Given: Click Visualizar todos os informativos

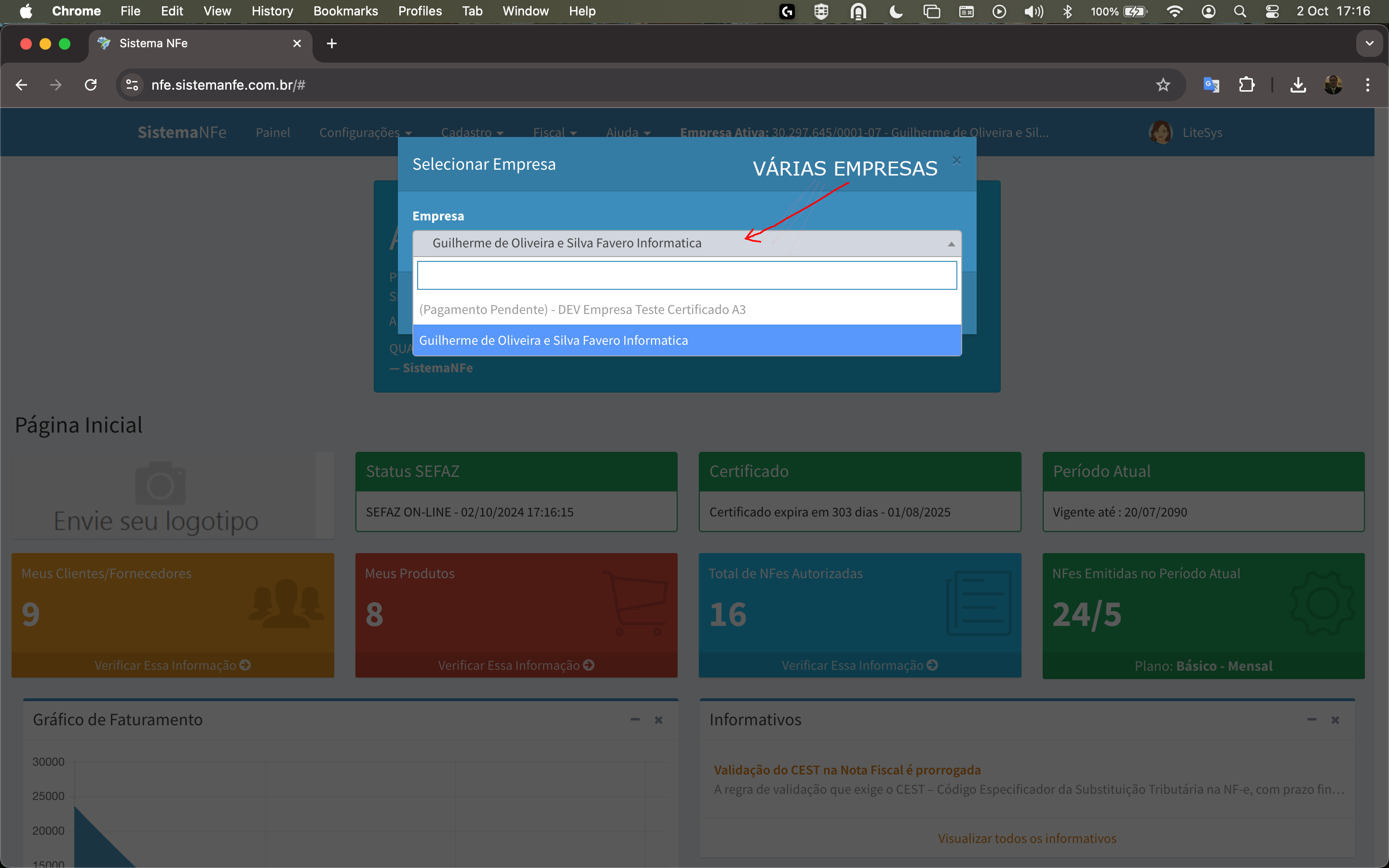Looking at the screenshot, I should coord(1027,838).
